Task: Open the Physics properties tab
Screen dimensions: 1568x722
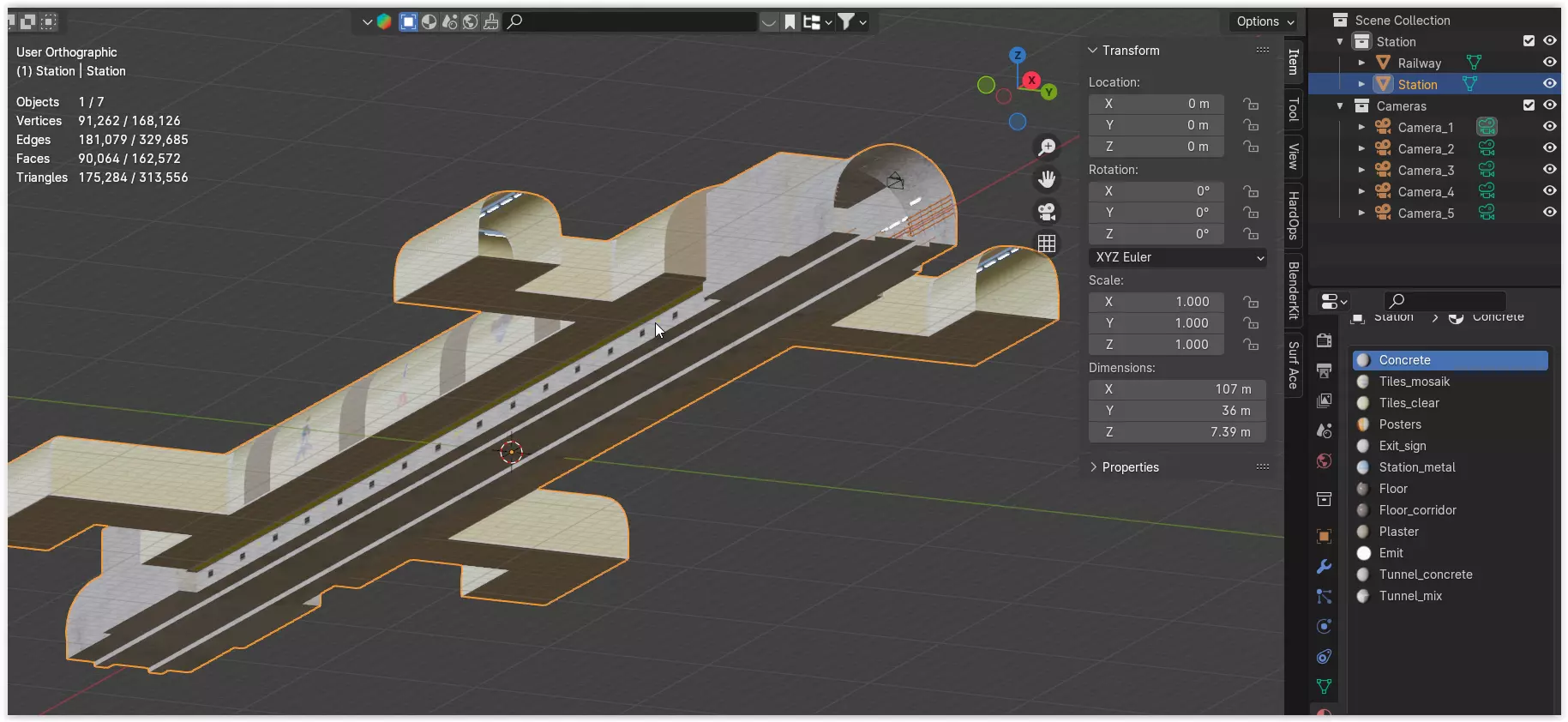Action: click(x=1324, y=627)
